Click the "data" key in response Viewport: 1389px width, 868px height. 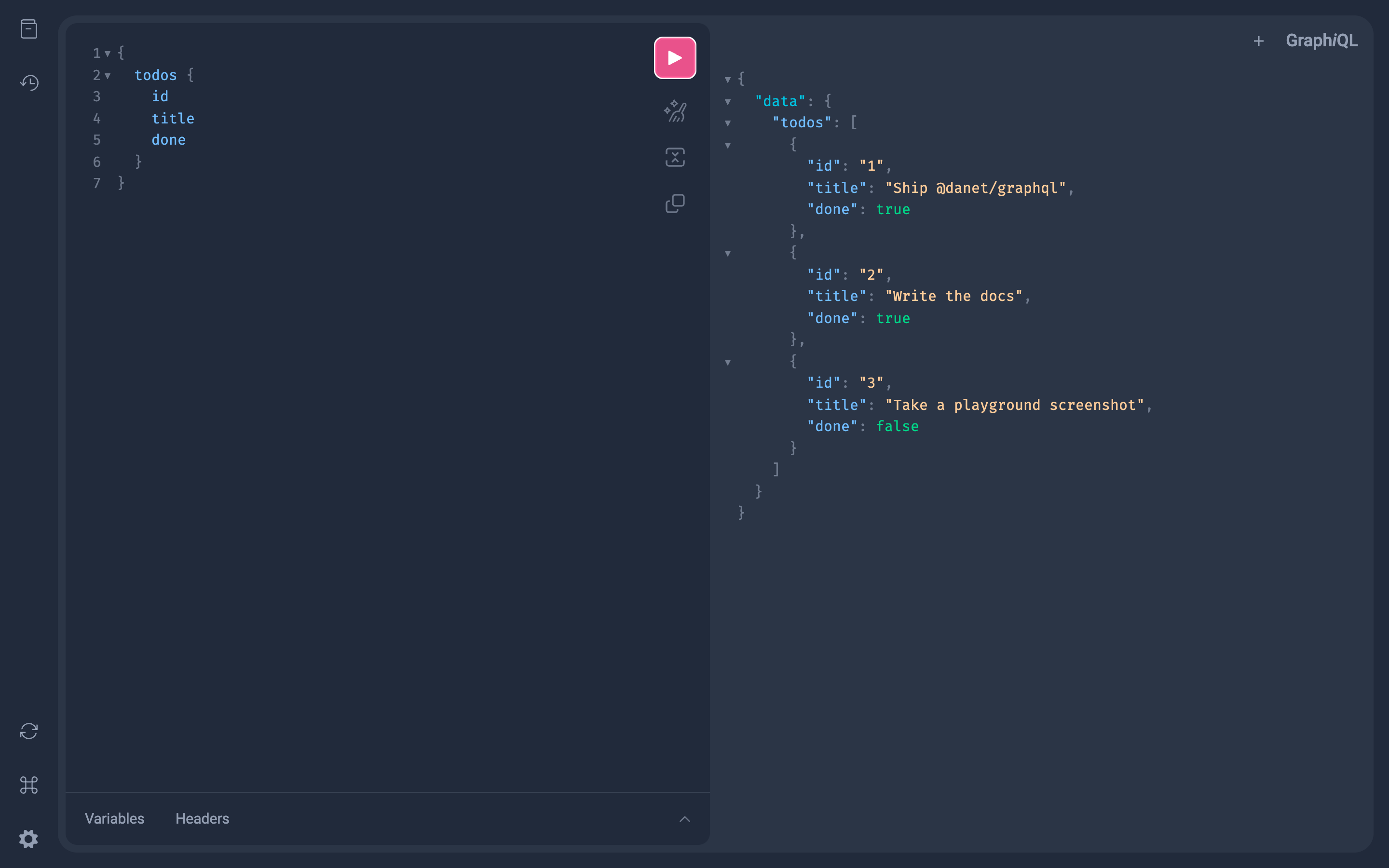tap(780, 101)
